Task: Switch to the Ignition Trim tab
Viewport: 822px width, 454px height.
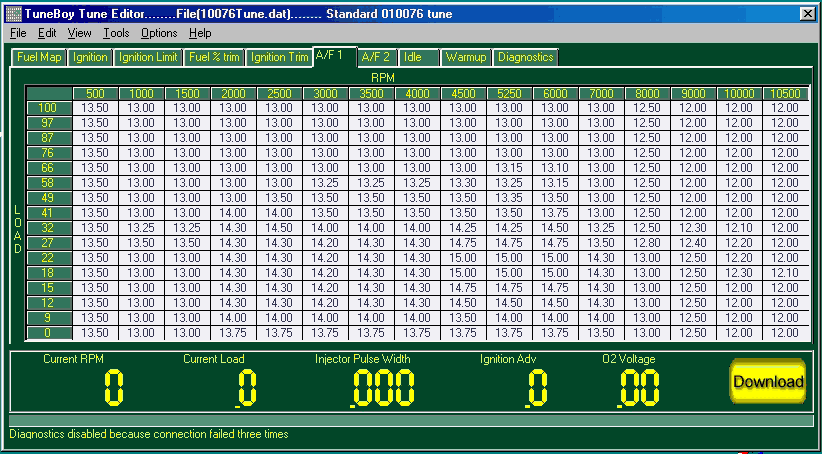Action: [x=279, y=57]
